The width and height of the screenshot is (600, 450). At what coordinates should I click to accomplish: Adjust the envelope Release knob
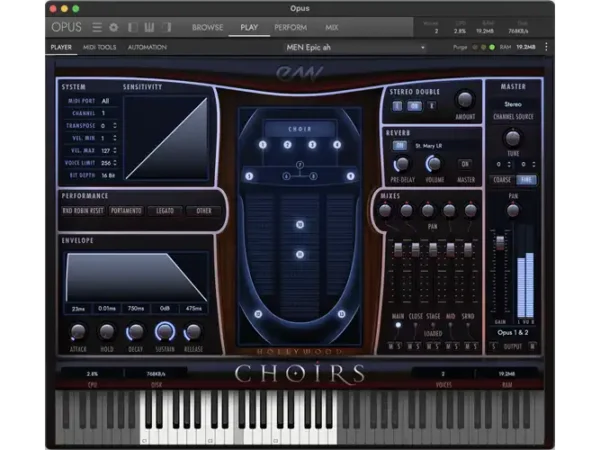pos(193,332)
